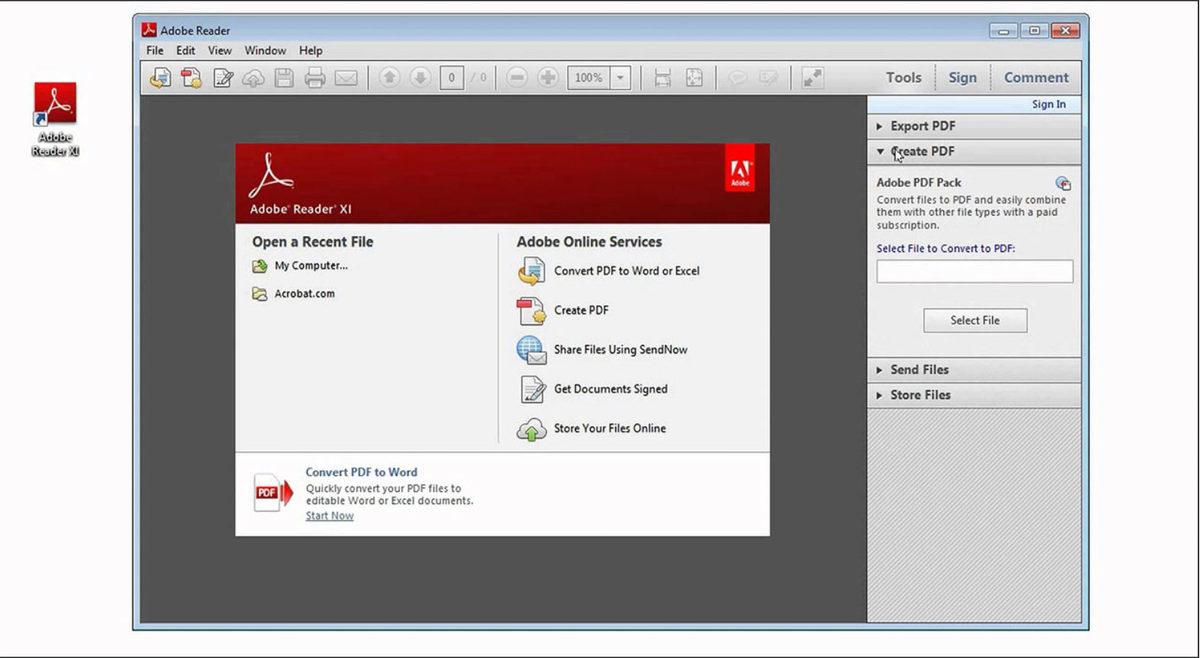Zoom out with the minus icon
Screen dimensions: 1200x658
(518, 77)
